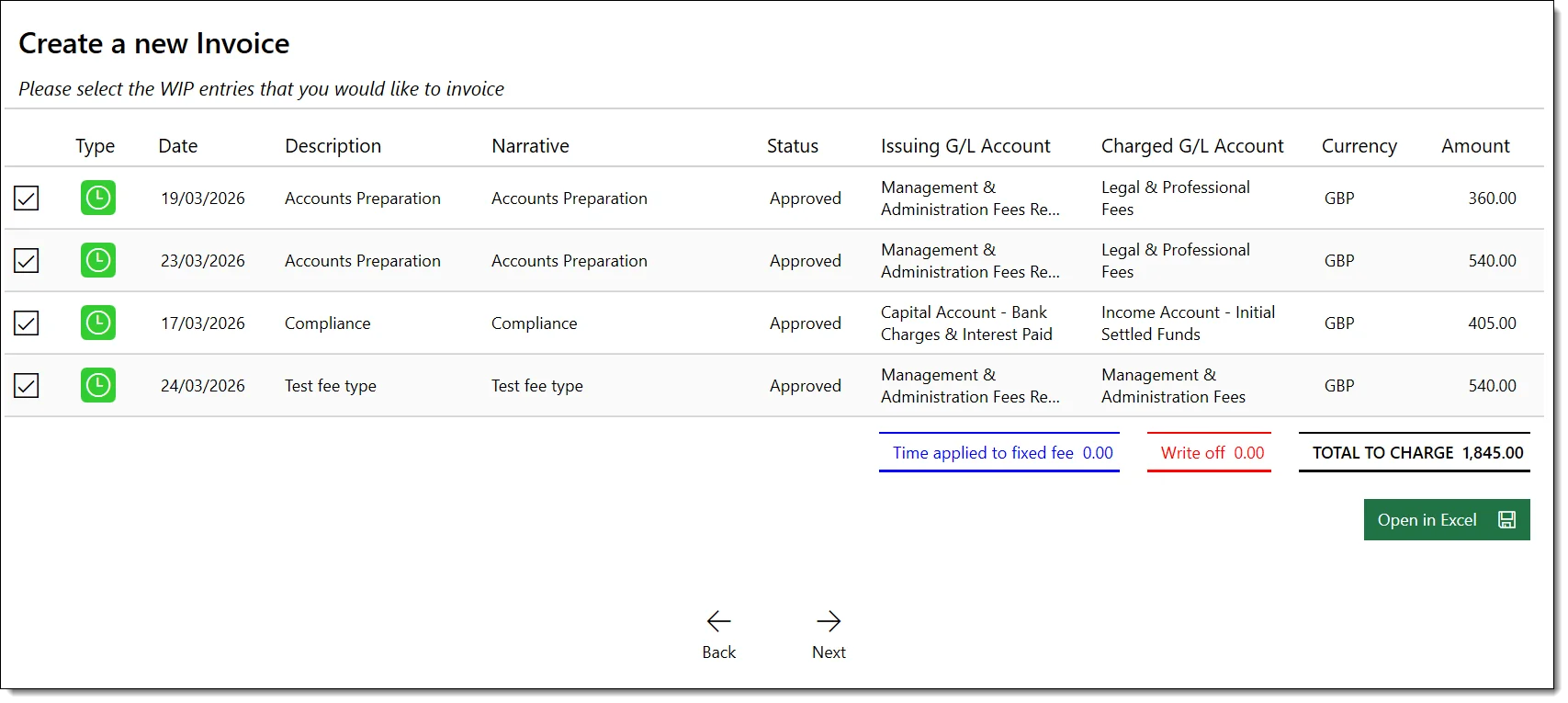Open the WIP entries in Excel

[x=1447, y=520]
